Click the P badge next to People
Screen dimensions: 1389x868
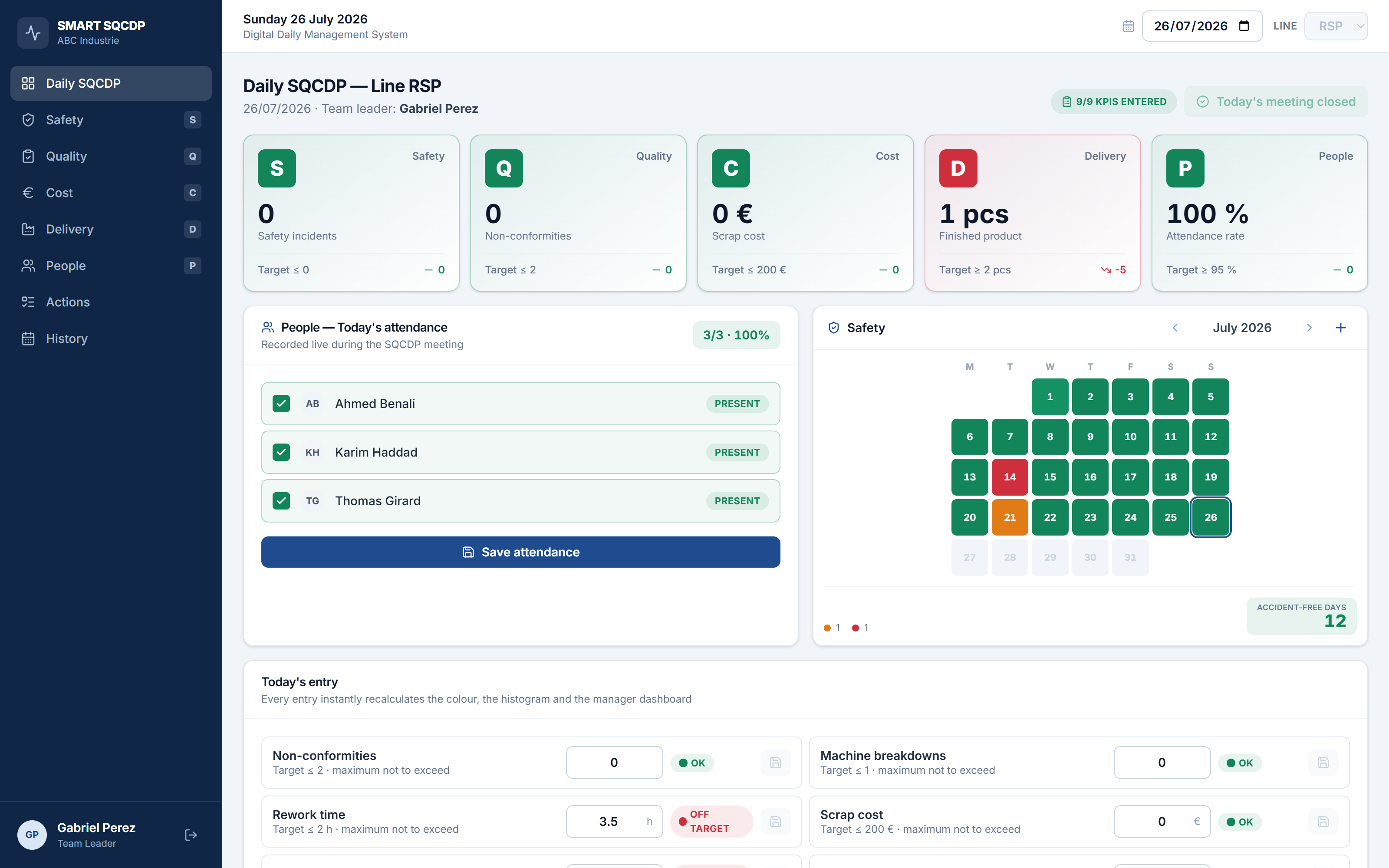click(x=192, y=265)
